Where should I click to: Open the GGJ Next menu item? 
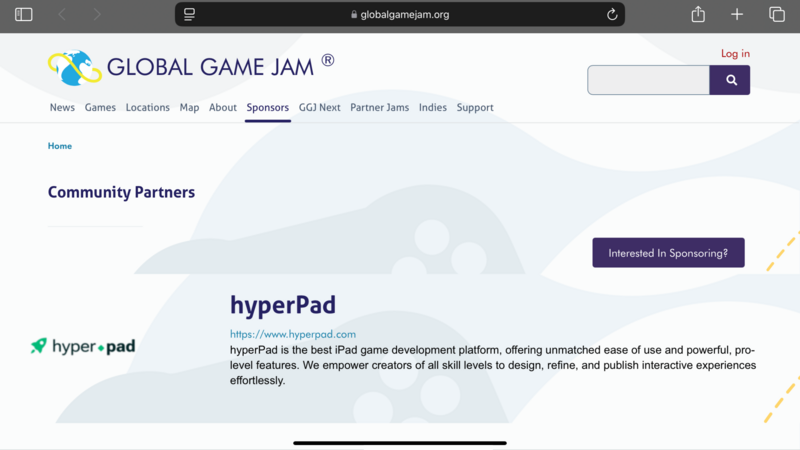[319, 108]
